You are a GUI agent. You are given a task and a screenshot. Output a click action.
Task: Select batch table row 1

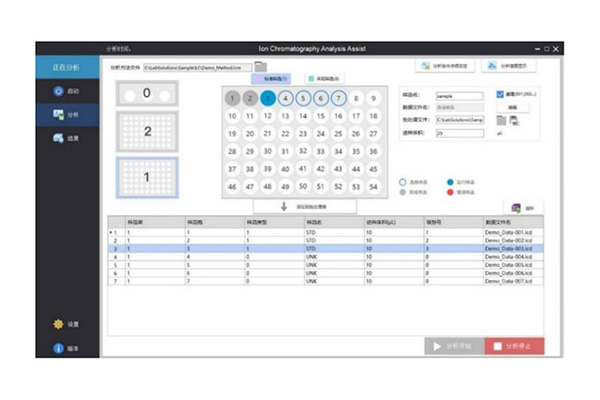point(326,232)
